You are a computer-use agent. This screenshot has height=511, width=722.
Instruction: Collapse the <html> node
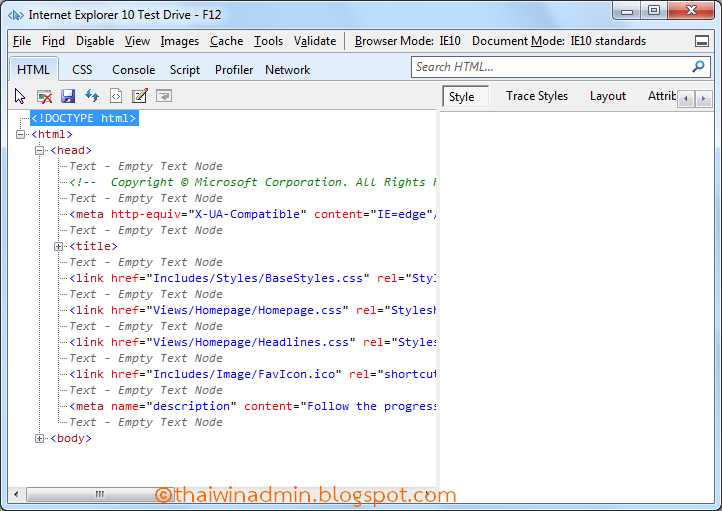(x=20, y=134)
